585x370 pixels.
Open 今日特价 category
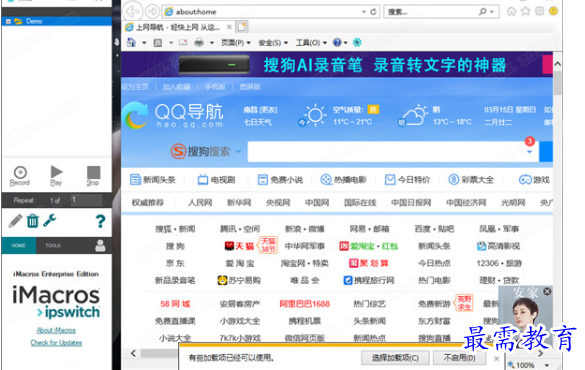click(407, 180)
